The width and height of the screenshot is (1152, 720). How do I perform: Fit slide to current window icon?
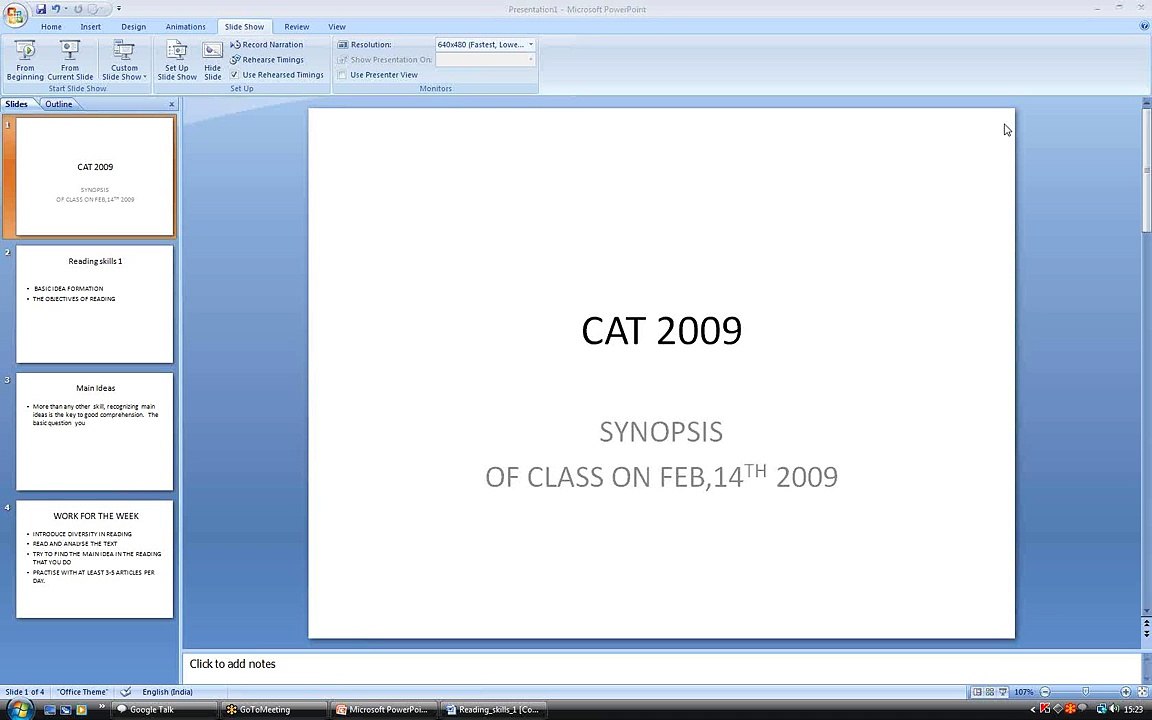1142,692
